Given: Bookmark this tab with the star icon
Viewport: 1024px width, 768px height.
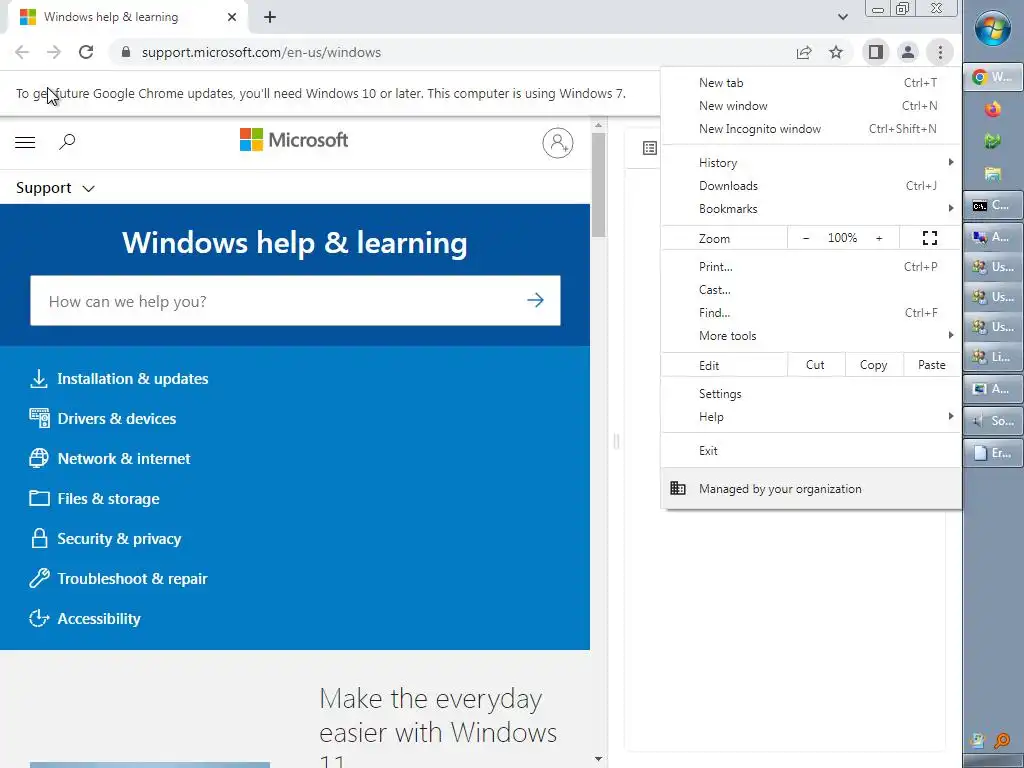Looking at the screenshot, I should tap(836, 52).
